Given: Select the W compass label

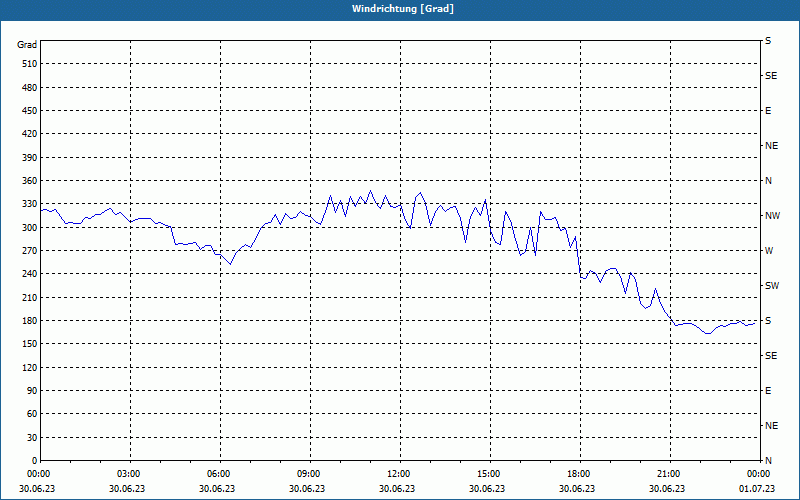Looking at the screenshot, I should tap(769, 251).
